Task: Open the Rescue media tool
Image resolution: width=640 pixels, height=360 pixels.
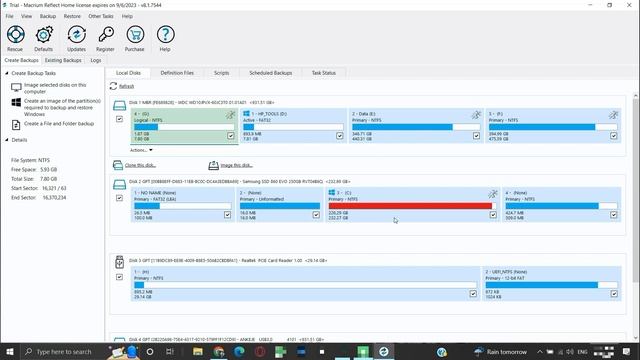Action: [15, 38]
